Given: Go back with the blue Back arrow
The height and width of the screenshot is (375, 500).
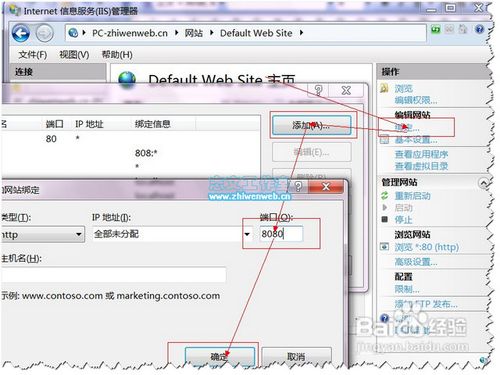Looking at the screenshot, I should point(21,33).
